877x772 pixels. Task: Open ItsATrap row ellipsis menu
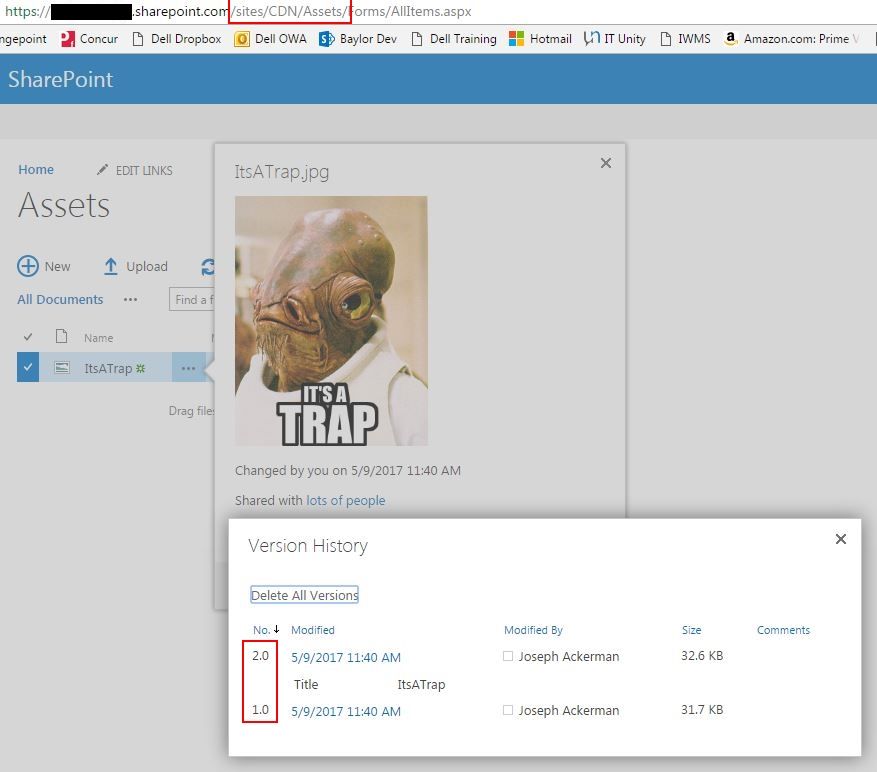click(x=188, y=368)
